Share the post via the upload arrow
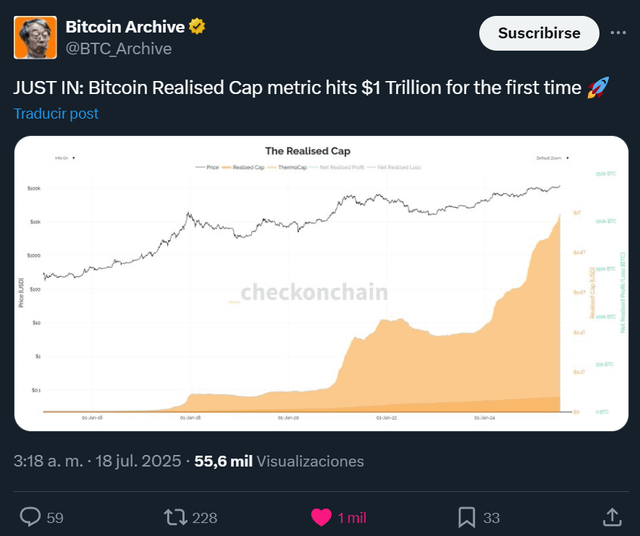The image size is (640, 536). click(612, 517)
